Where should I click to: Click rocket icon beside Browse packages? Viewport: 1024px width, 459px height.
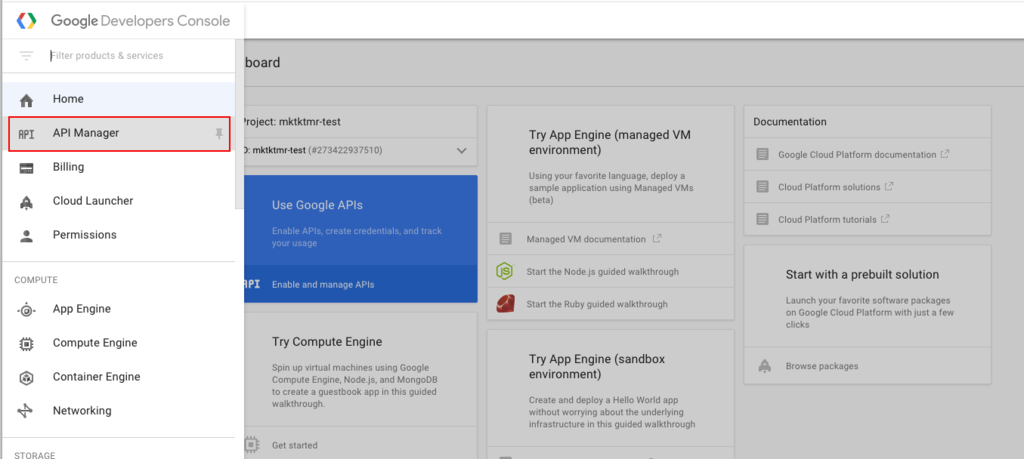[x=765, y=366]
